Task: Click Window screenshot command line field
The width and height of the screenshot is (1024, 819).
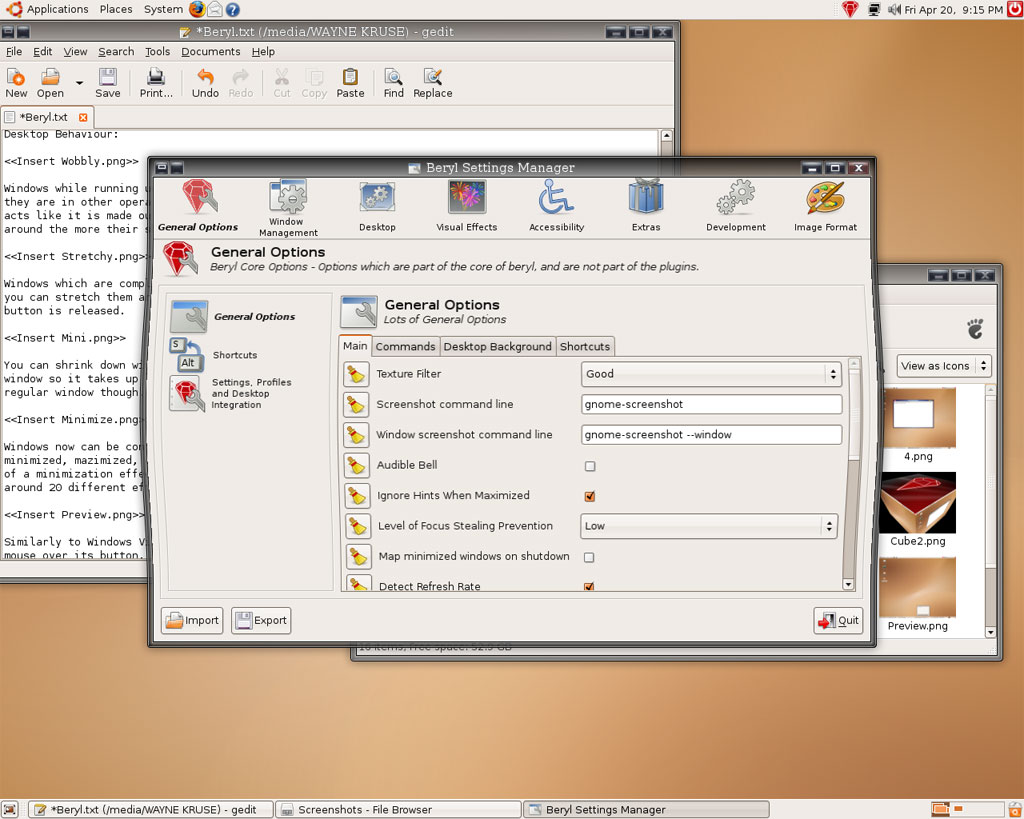Action: [x=711, y=435]
